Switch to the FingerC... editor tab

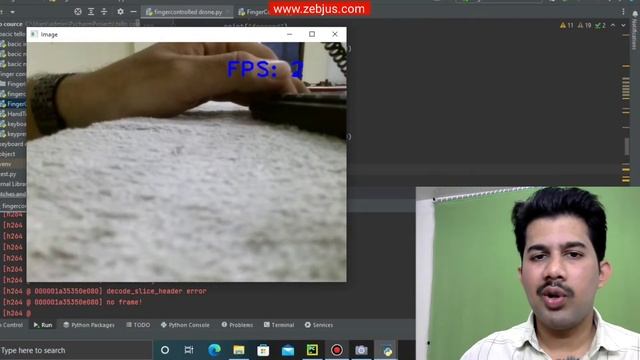click(253, 12)
